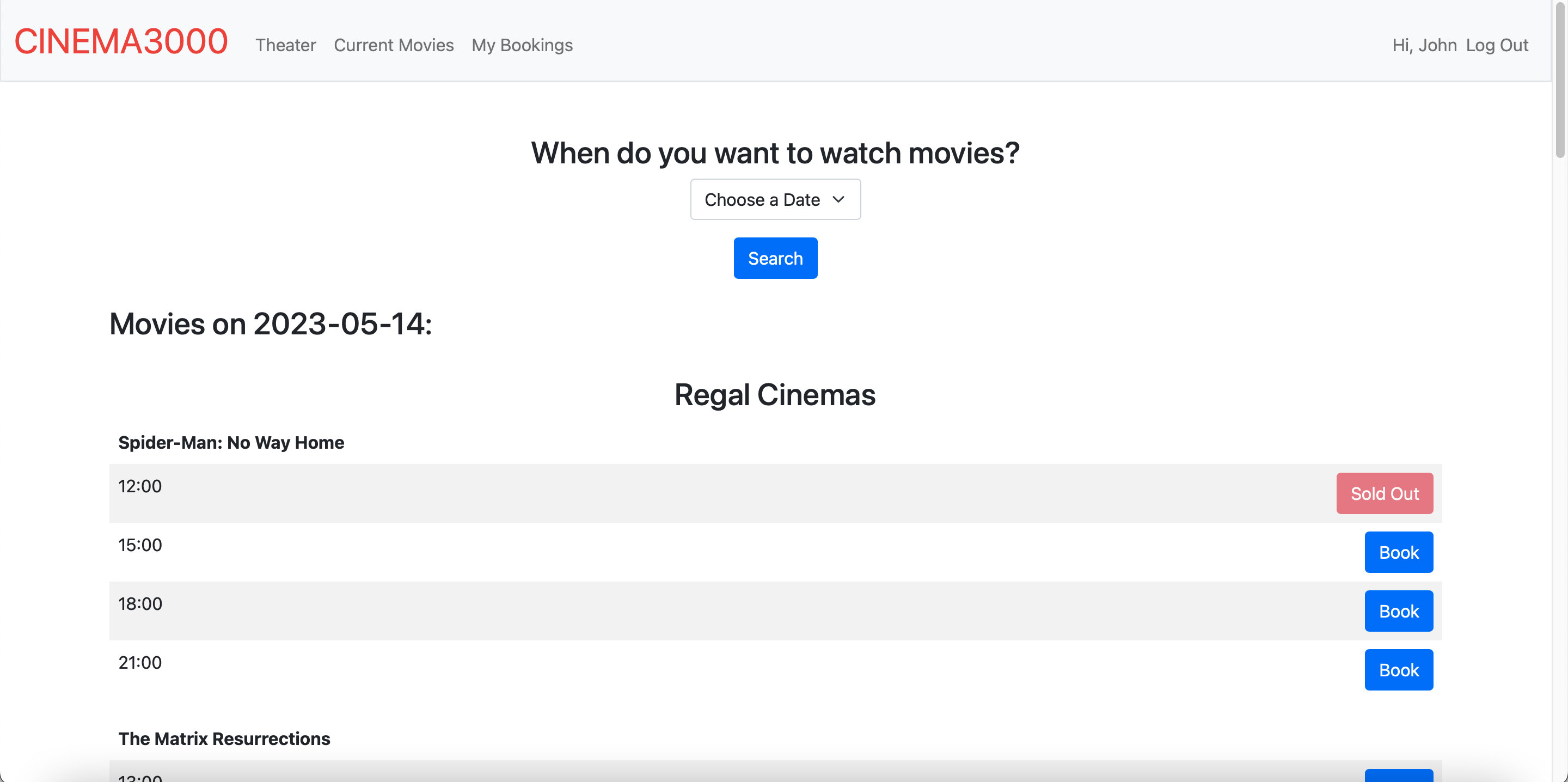The height and width of the screenshot is (782, 1568).
Task: Click the 12:00 showtime row
Action: (140, 486)
